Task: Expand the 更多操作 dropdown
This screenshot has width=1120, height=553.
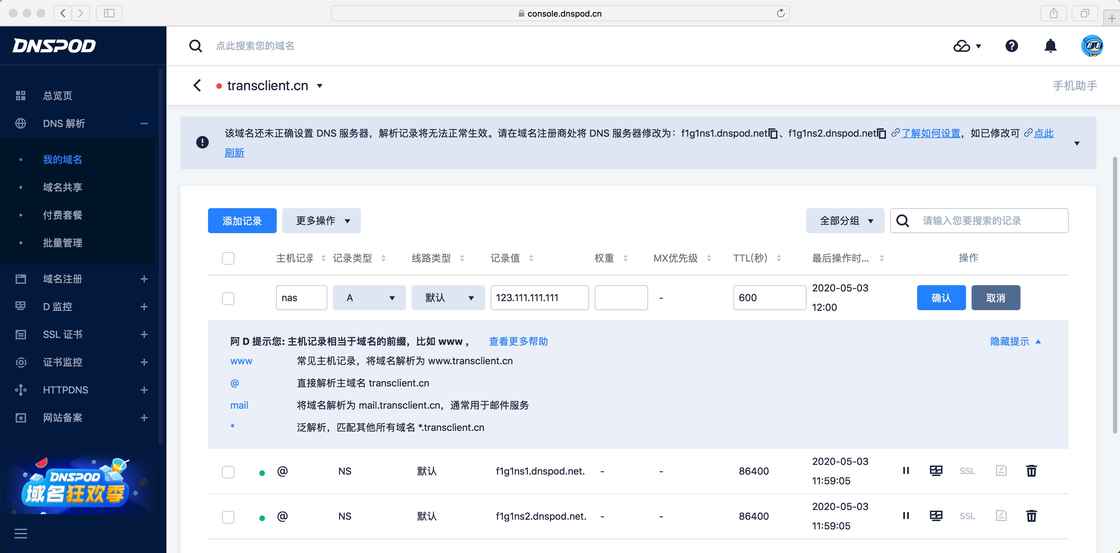Action: pyautogui.click(x=321, y=221)
